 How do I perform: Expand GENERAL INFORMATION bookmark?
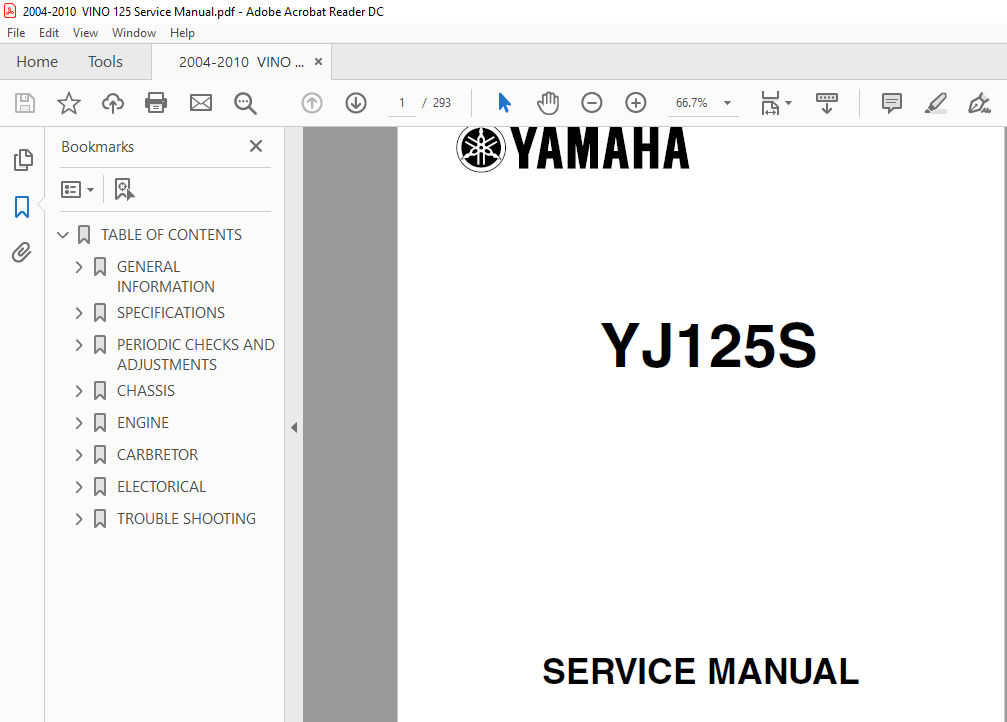click(x=79, y=267)
